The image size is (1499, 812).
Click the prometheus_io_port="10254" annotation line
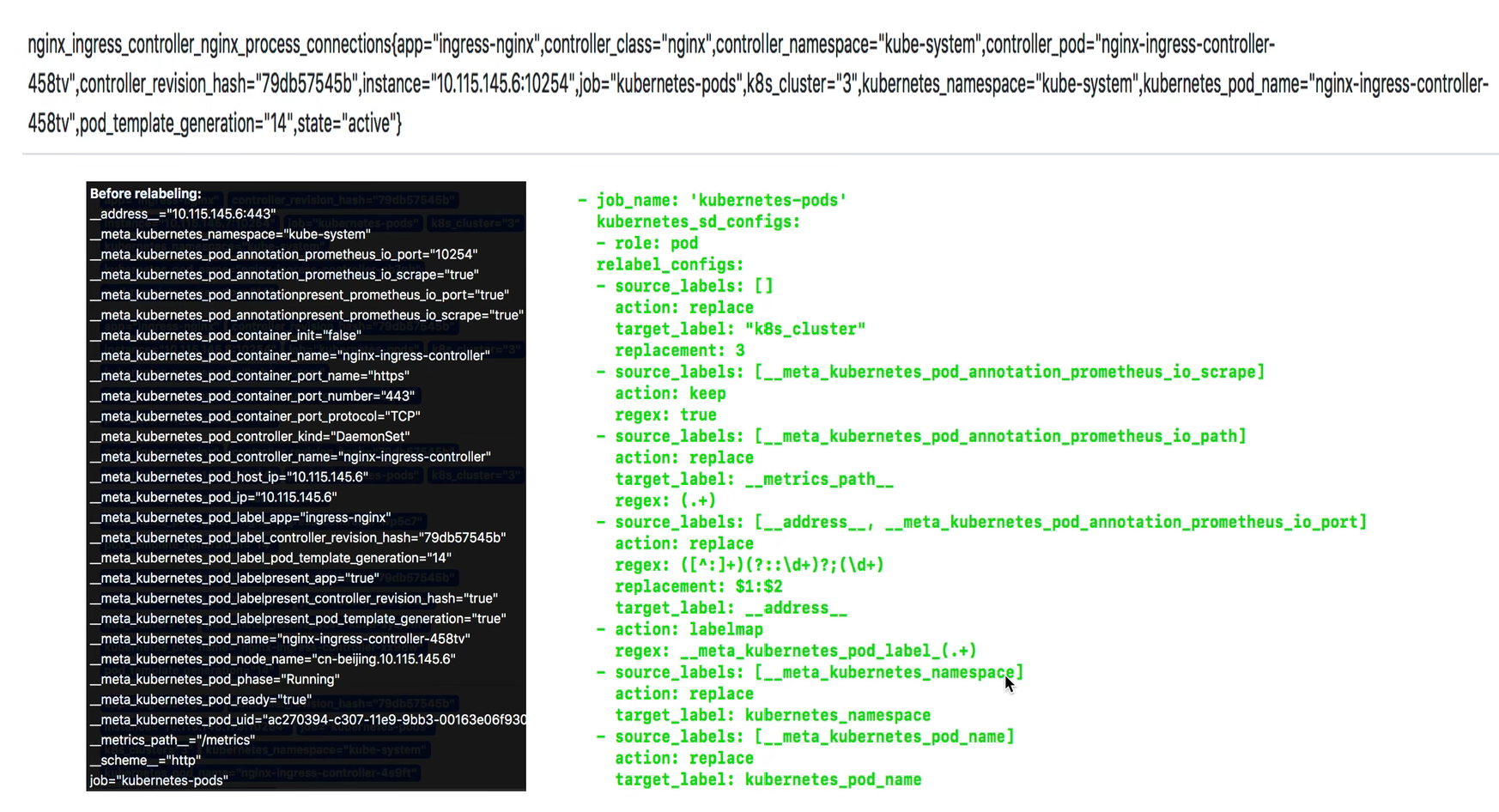(x=283, y=254)
